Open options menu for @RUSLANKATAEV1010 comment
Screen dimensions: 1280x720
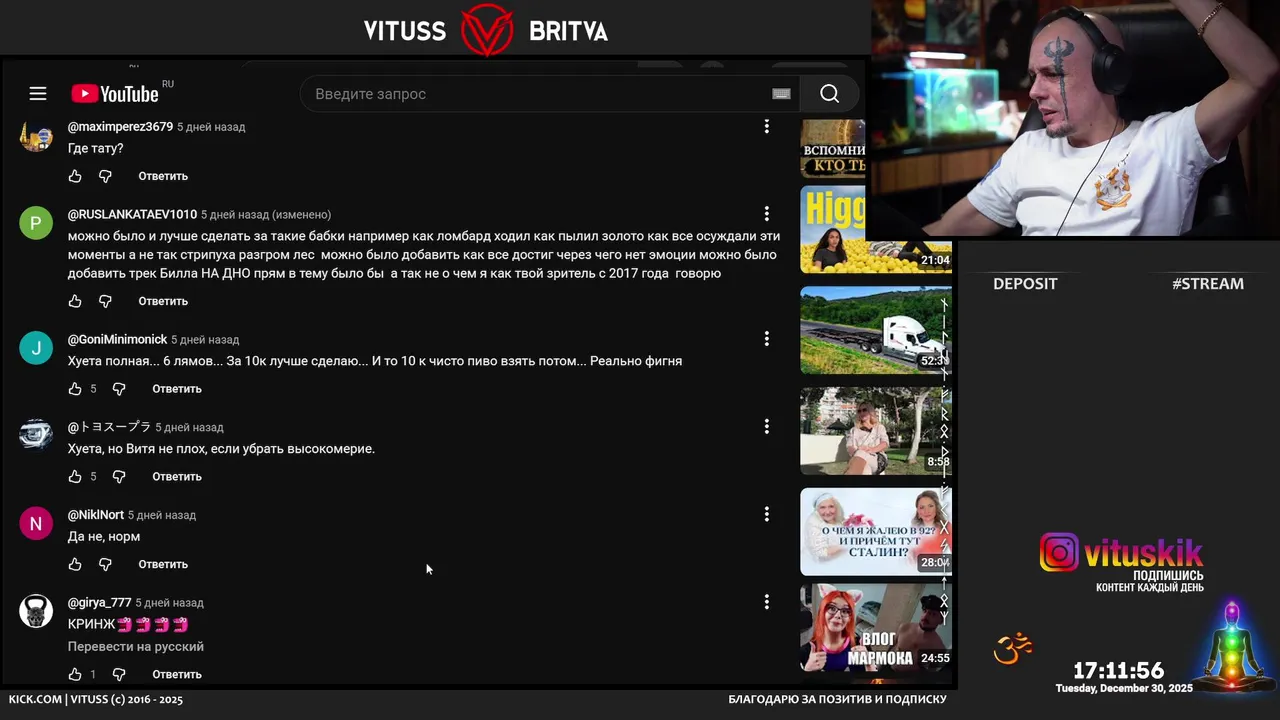(x=767, y=214)
